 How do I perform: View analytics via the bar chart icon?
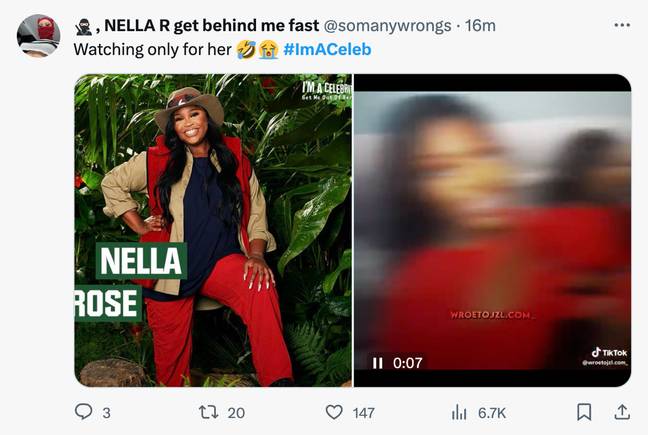(x=459, y=412)
